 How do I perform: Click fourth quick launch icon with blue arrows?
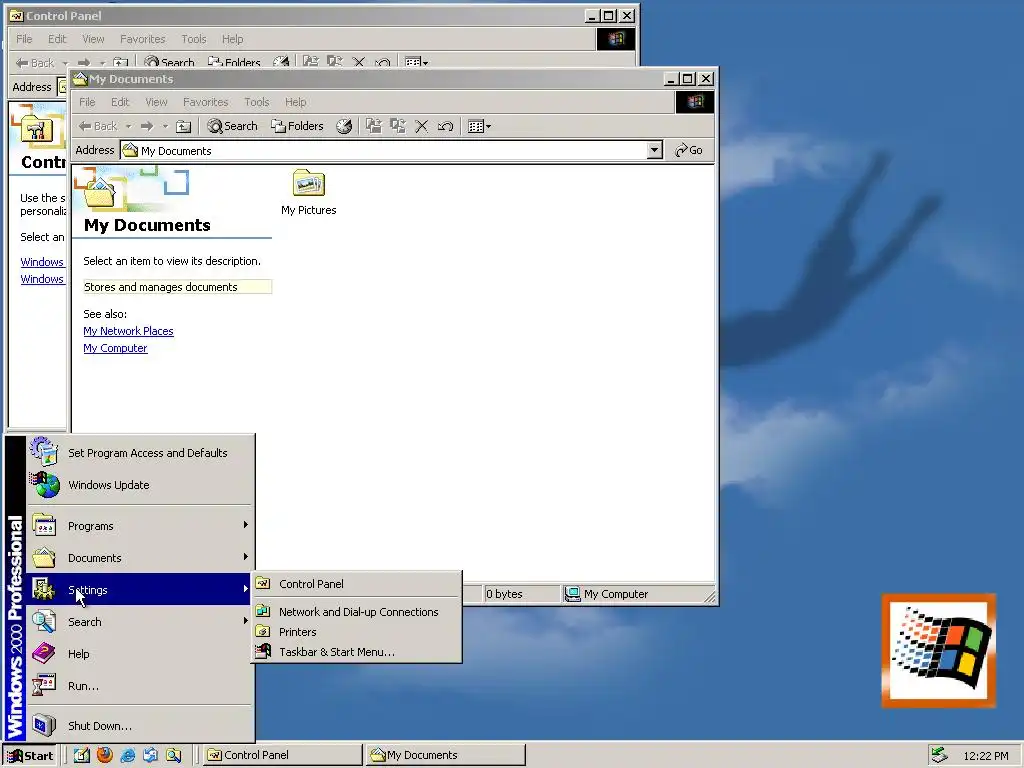click(x=150, y=756)
